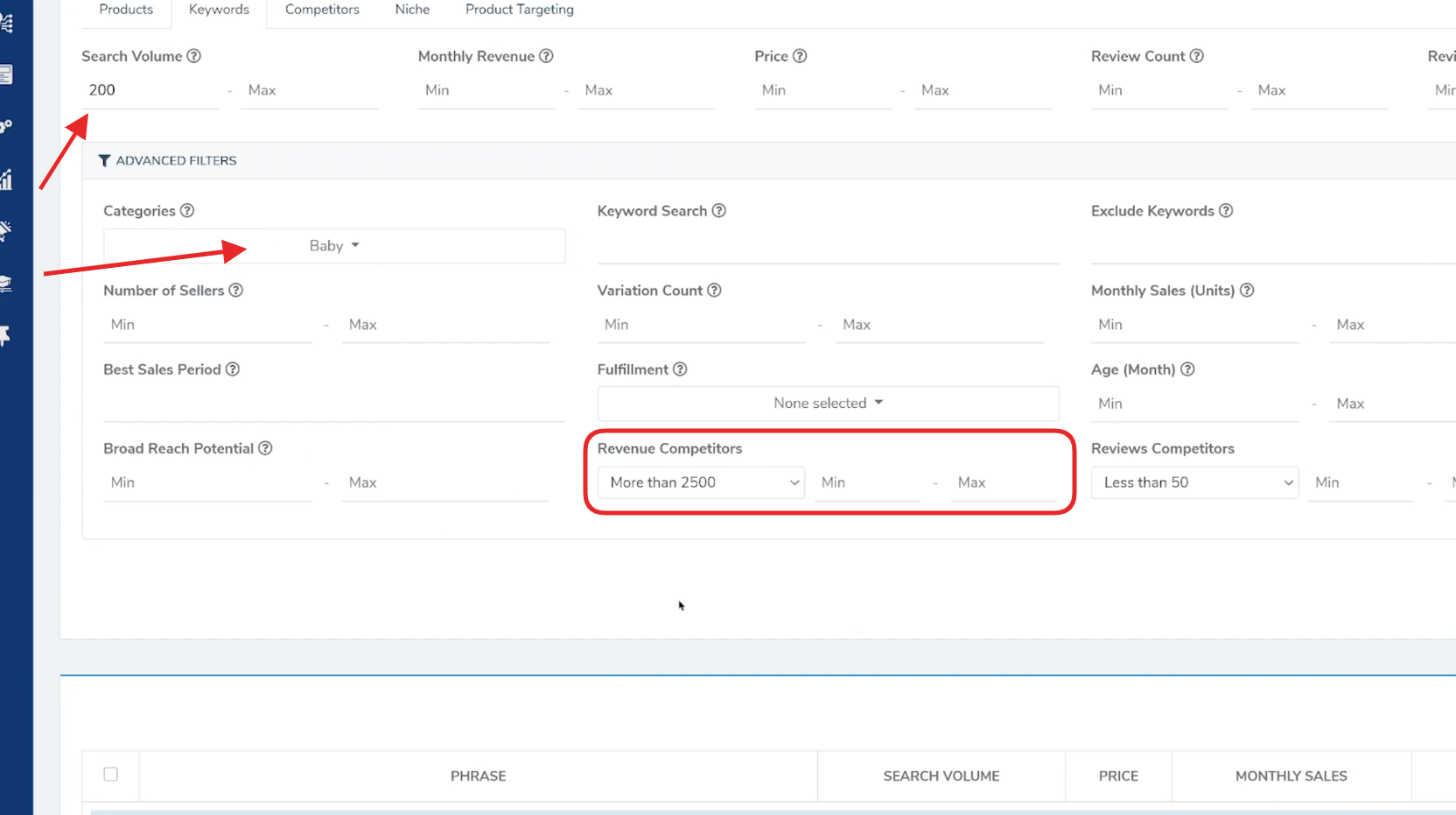The width and height of the screenshot is (1456, 815).
Task: Open the Categories dropdown showing Baby
Action: pyautogui.click(x=334, y=246)
